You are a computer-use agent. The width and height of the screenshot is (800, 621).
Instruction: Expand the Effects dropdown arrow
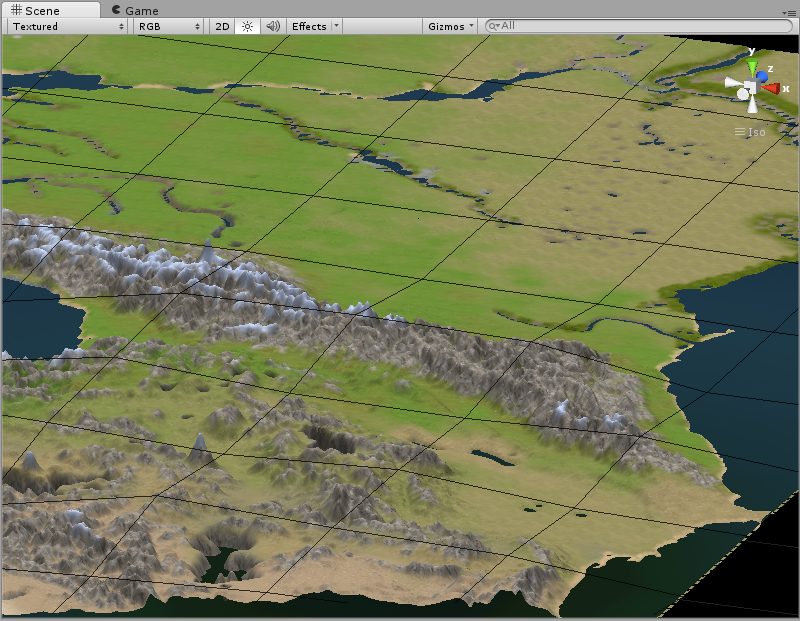335,27
